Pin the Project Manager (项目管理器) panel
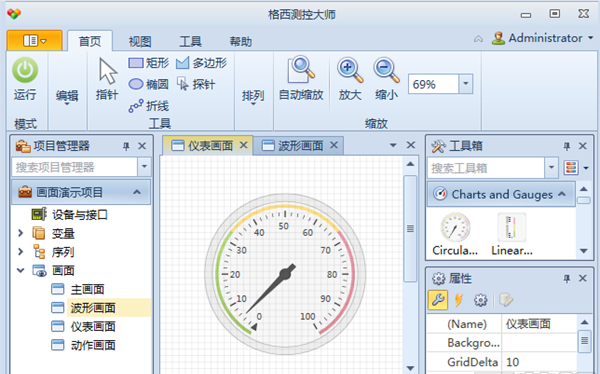 (126, 146)
